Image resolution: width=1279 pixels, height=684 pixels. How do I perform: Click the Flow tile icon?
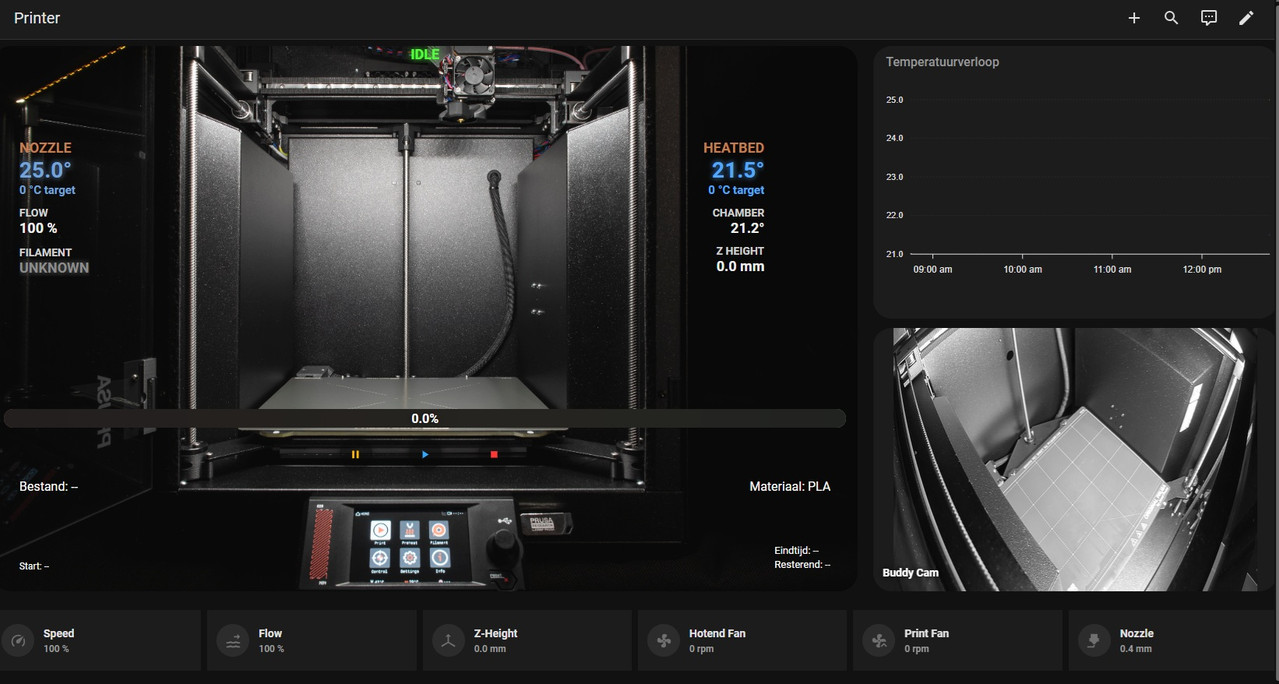[233, 641]
